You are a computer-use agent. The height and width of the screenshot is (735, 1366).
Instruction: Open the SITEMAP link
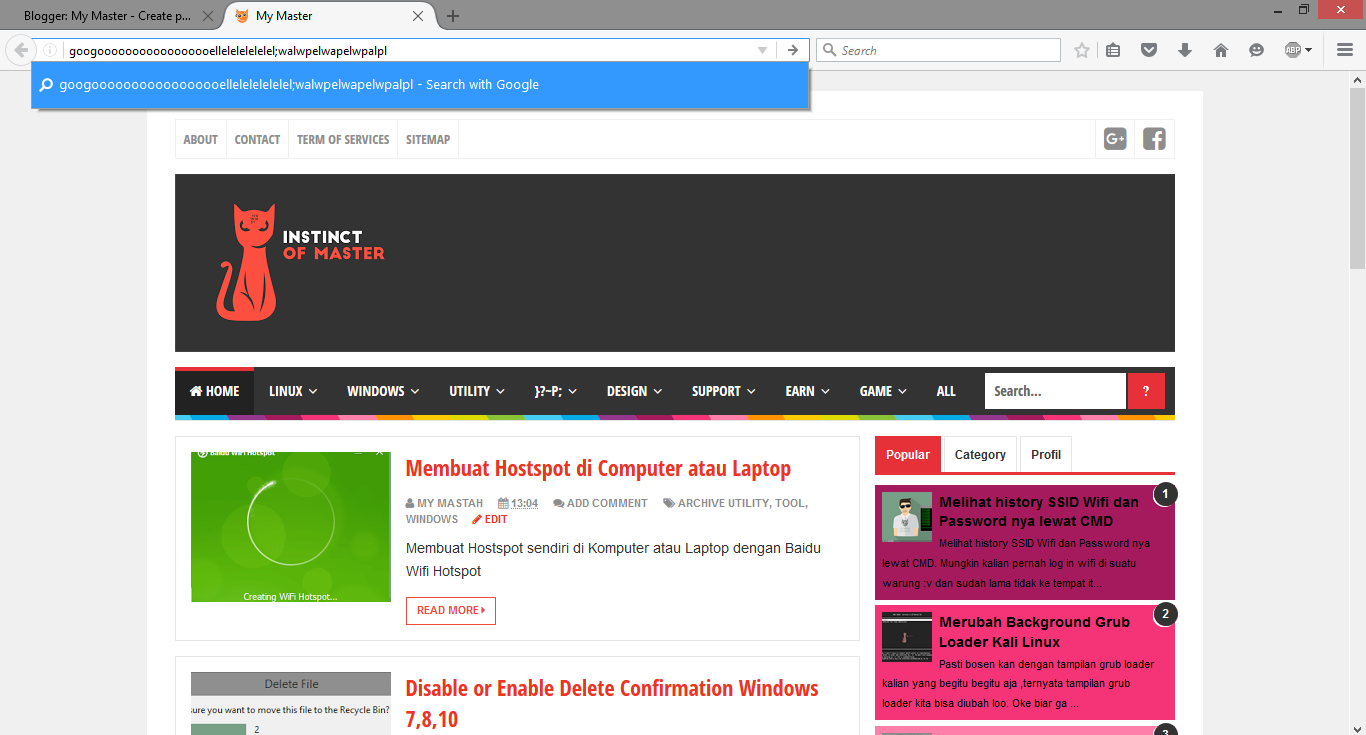coord(428,139)
